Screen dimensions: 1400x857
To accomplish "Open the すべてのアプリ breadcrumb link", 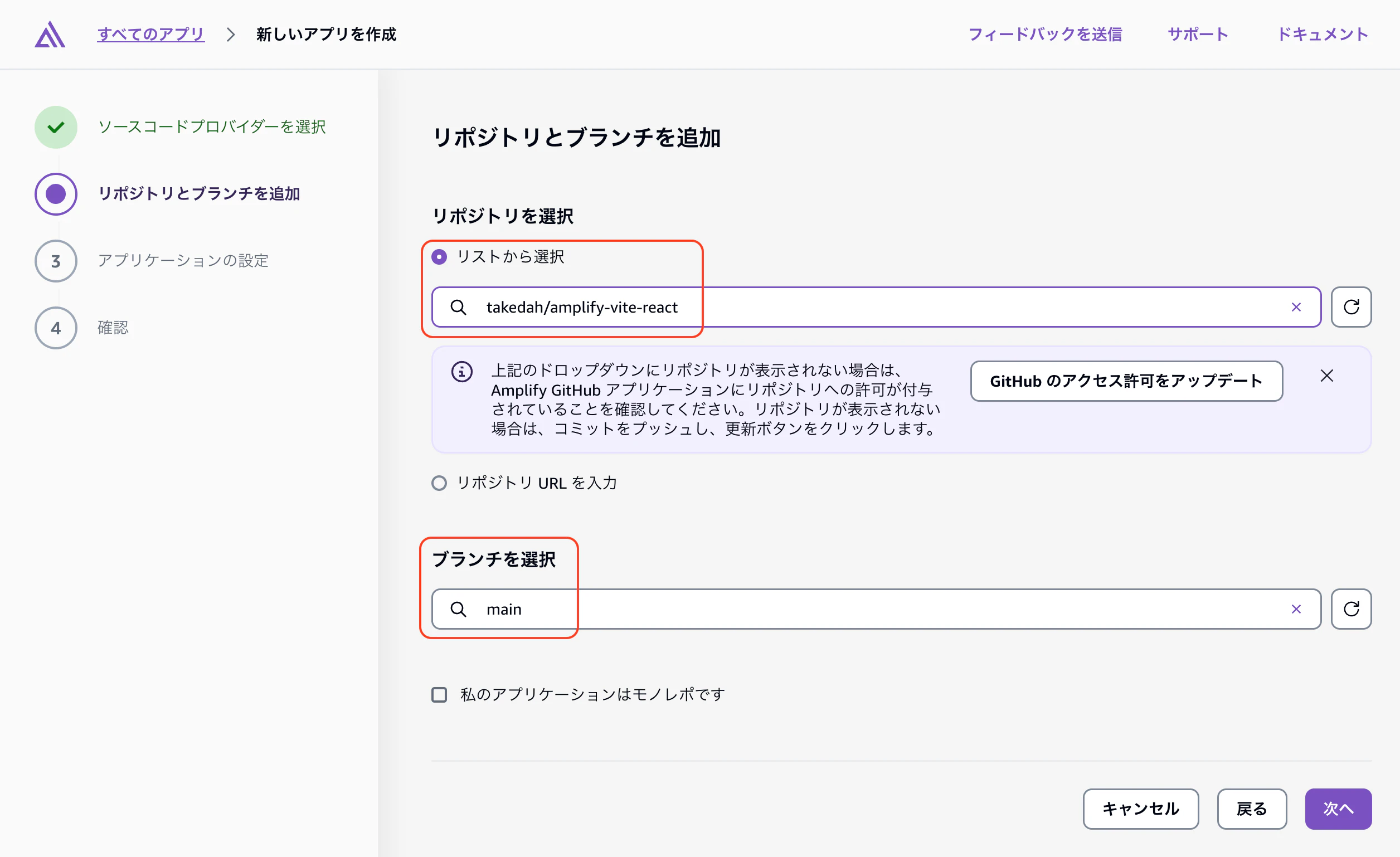I will click(150, 34).
